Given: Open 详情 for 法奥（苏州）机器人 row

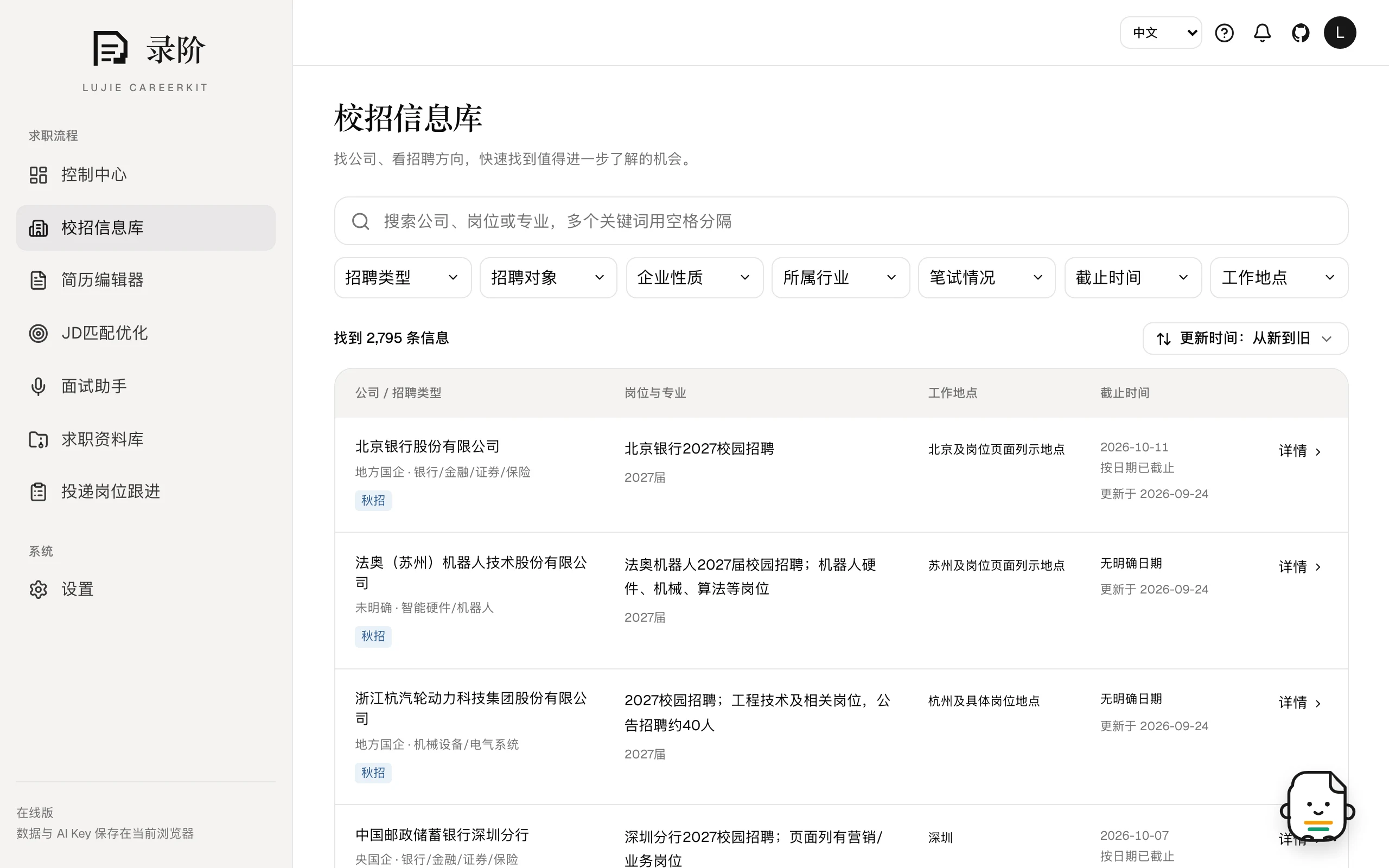Looking at the screenshot, I should coord(1300,567).
